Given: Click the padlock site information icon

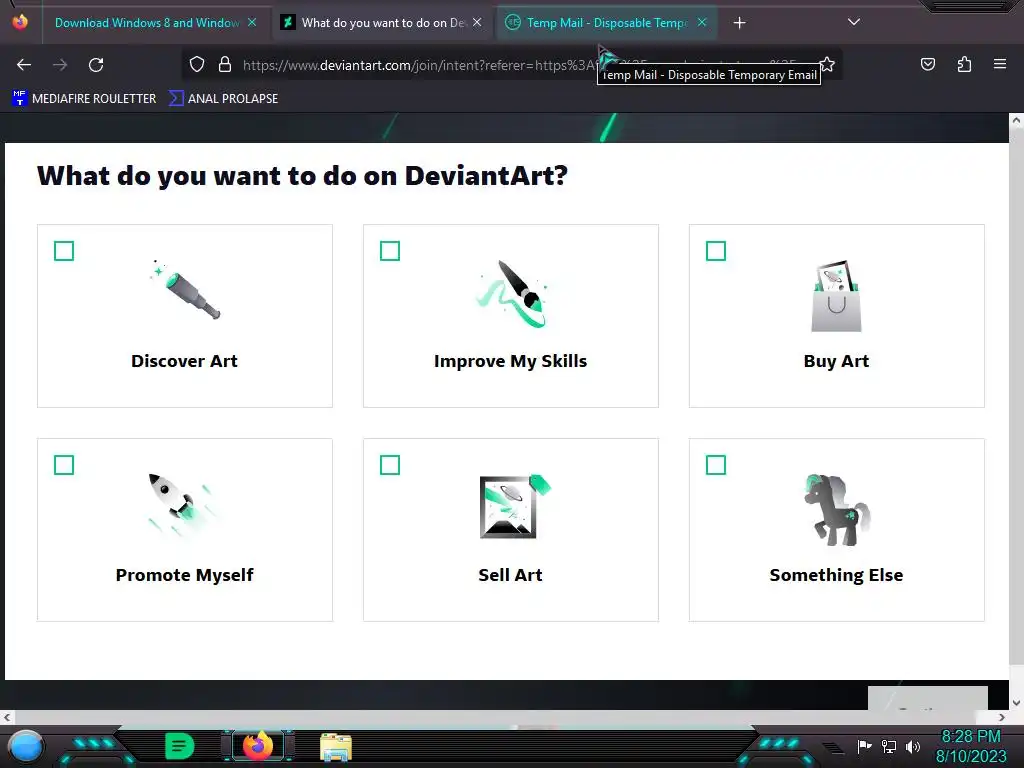Looking at the screenshot, I should tap(225, 65).
